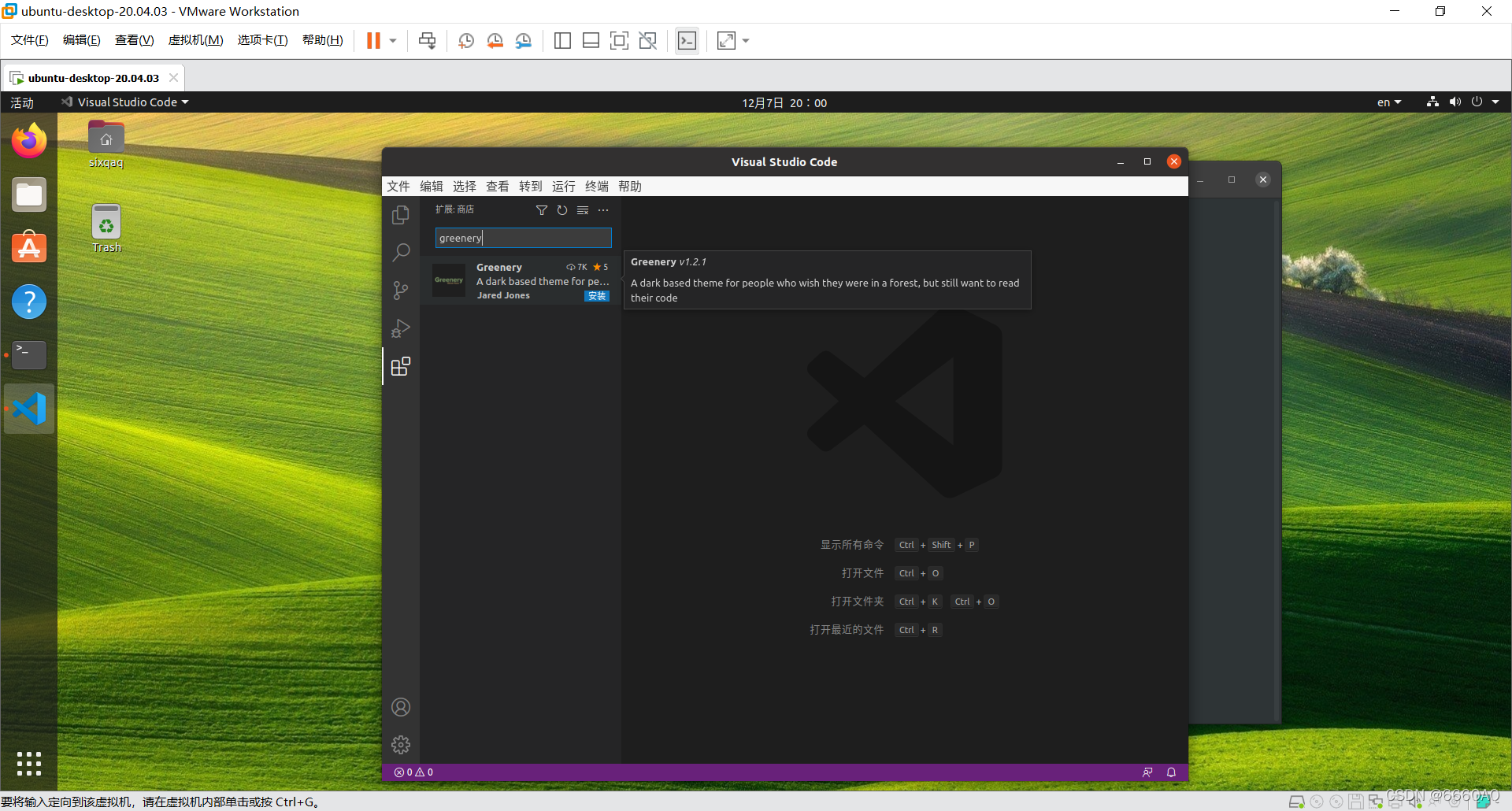The height and width of the screenshot is (811, 1512).
Task: Open VMware 查看(V) menu
Action: (x=135, y=40)
